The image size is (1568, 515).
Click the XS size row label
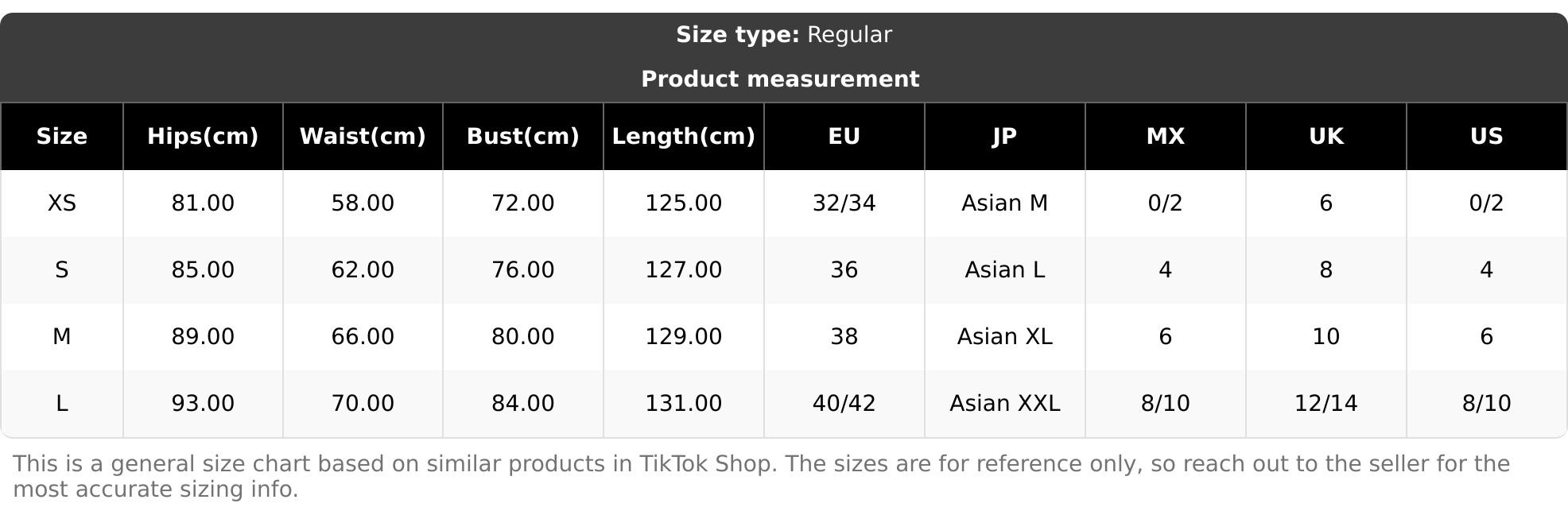point(62,203)
